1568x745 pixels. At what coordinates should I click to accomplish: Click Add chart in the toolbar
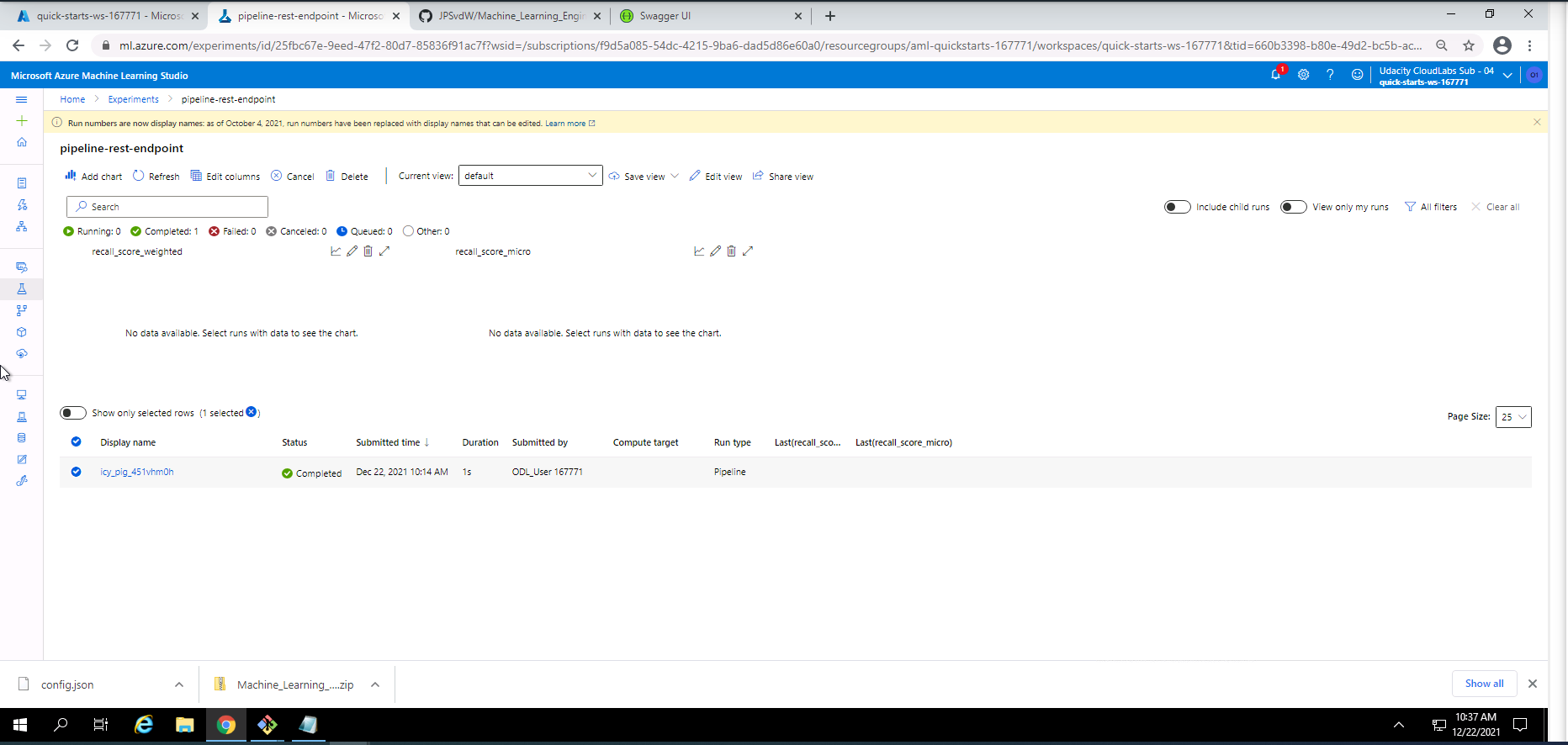pos(93,176)
